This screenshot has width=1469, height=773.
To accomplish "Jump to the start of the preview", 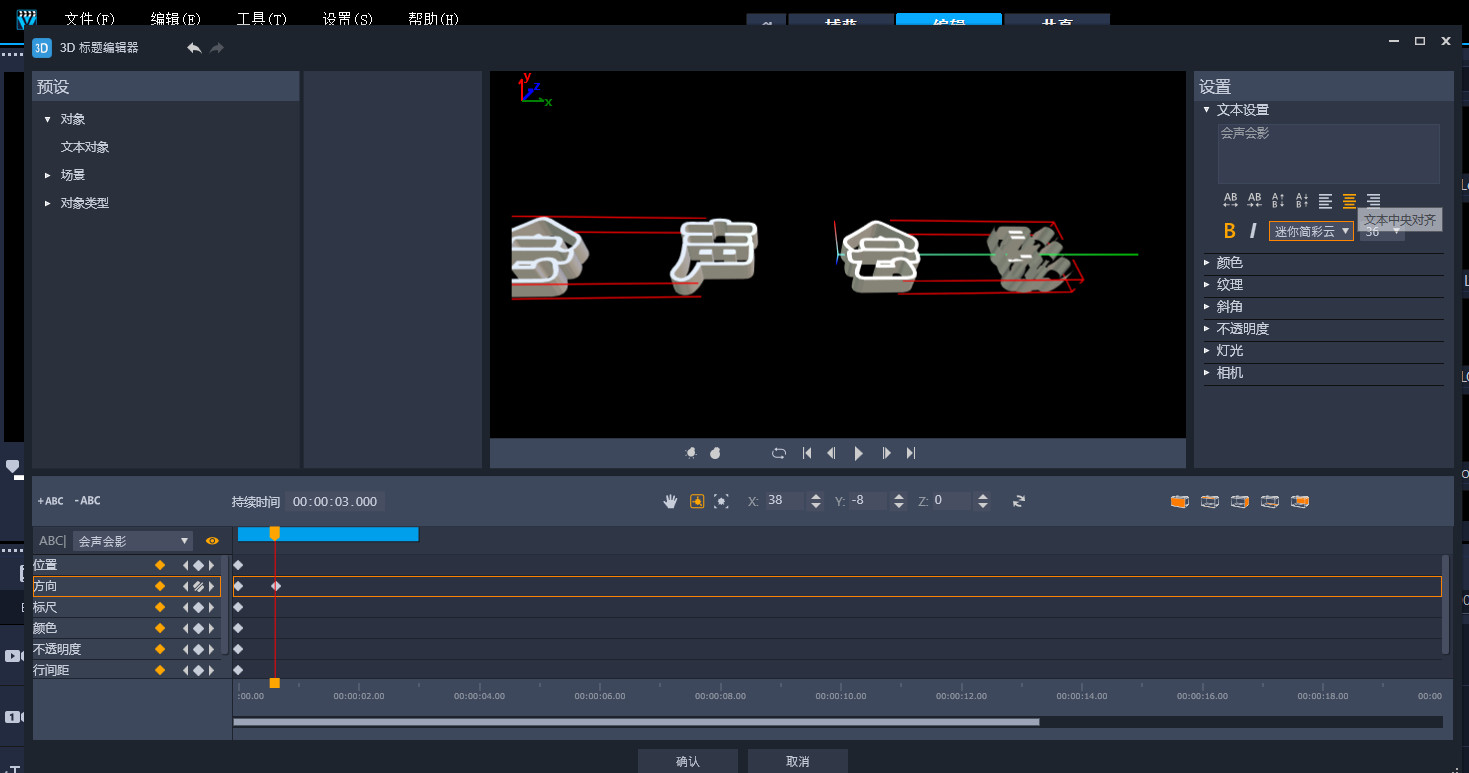I will (x=807, y=453).
